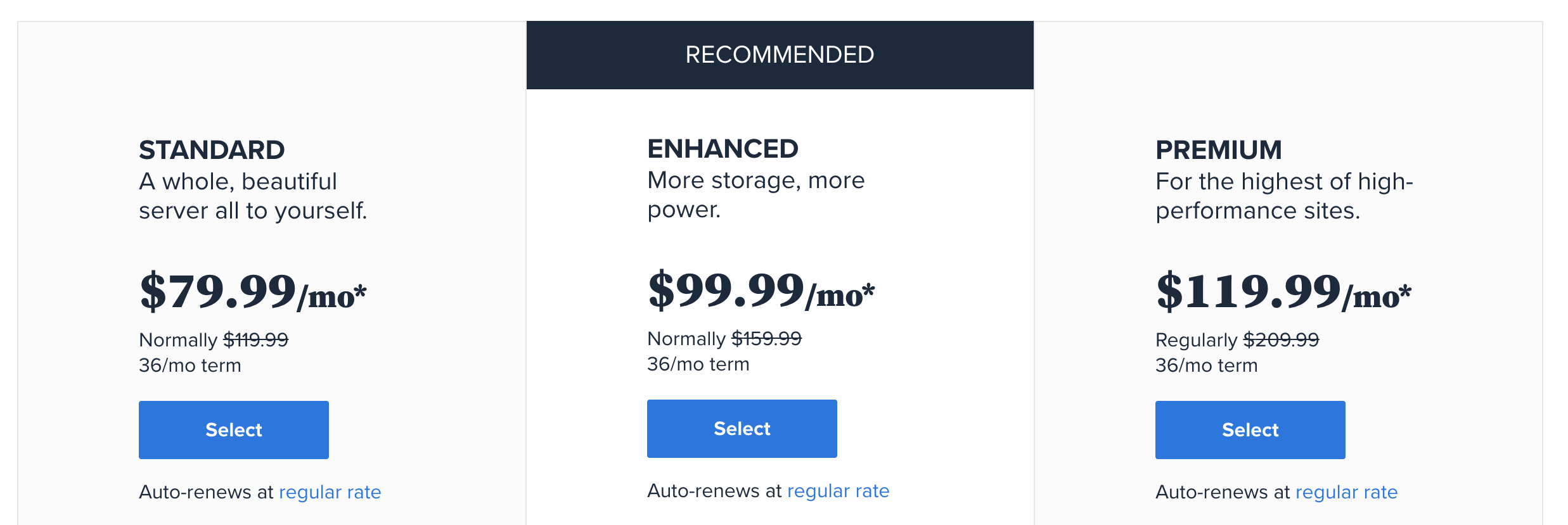The height and width of the screenshot is (525, 1568).
Task: Select the Standard plan
Action: pos(233,429)
